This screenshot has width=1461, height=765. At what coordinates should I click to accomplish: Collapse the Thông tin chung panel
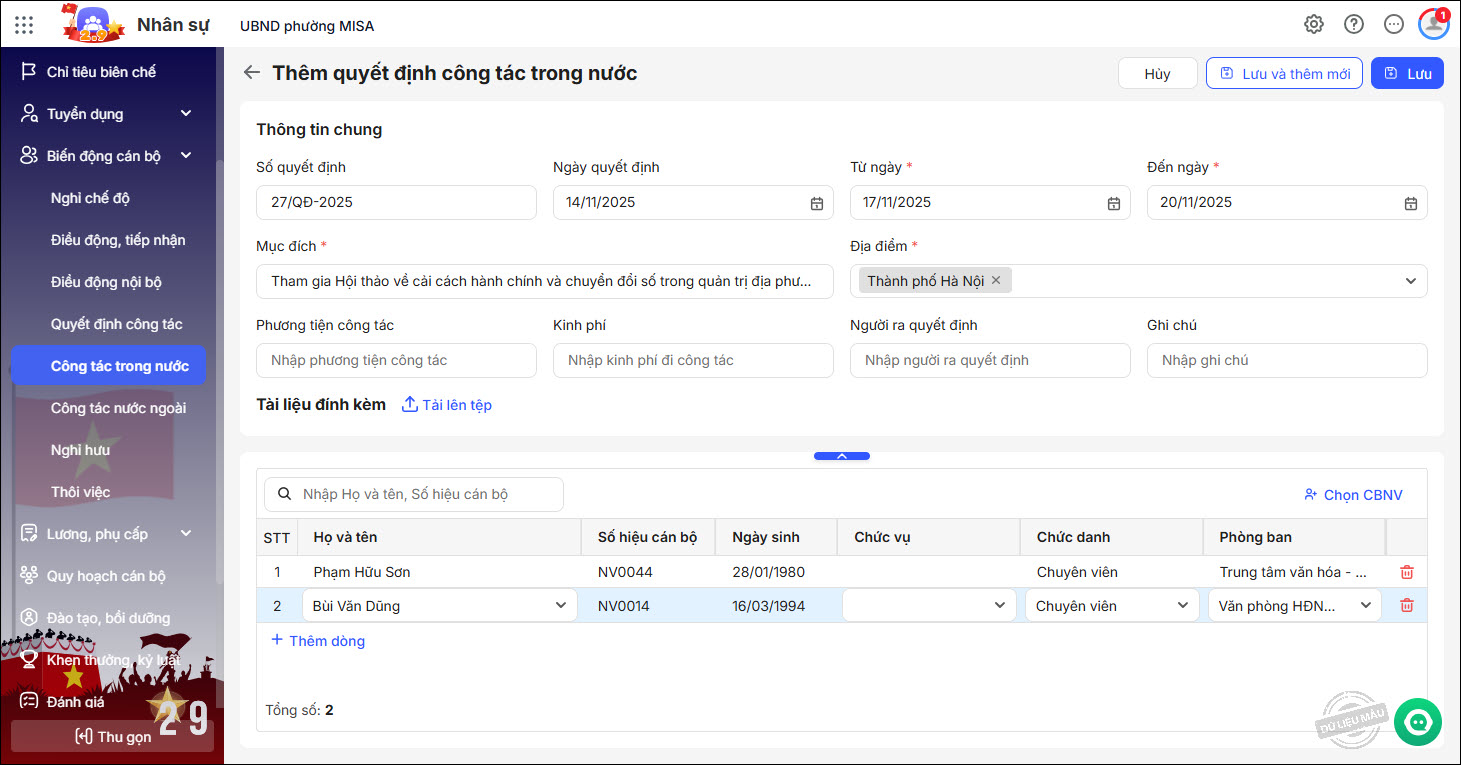(841, 456)
